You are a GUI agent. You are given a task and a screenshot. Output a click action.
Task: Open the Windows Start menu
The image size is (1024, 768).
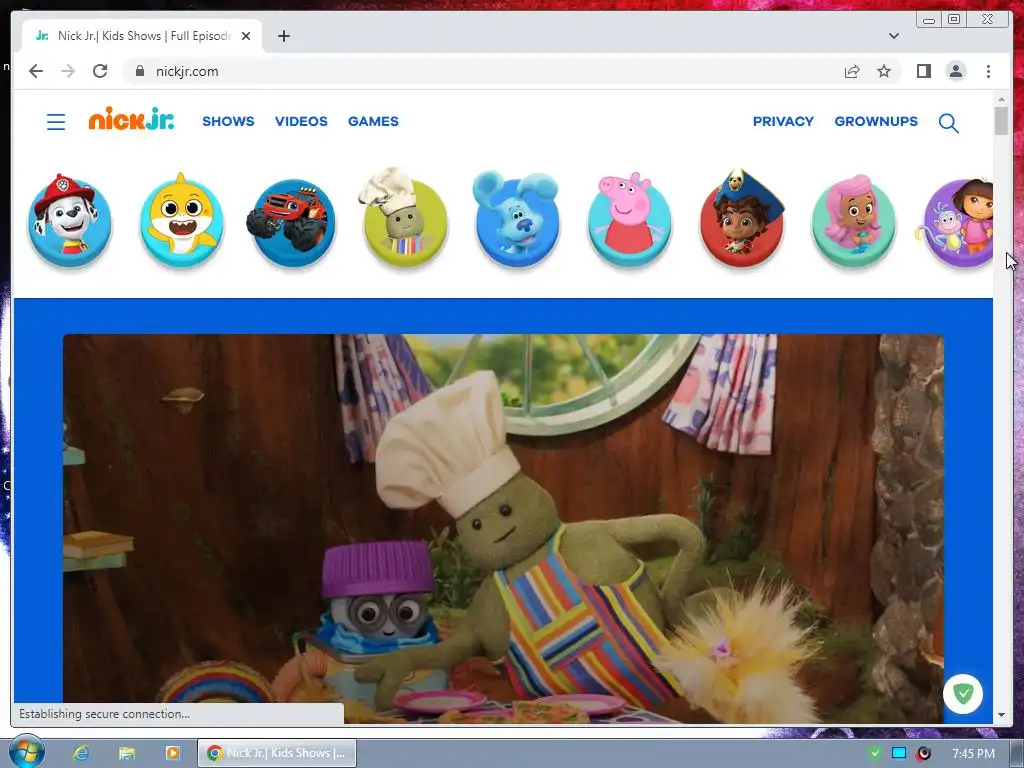[x=26, y=752]
